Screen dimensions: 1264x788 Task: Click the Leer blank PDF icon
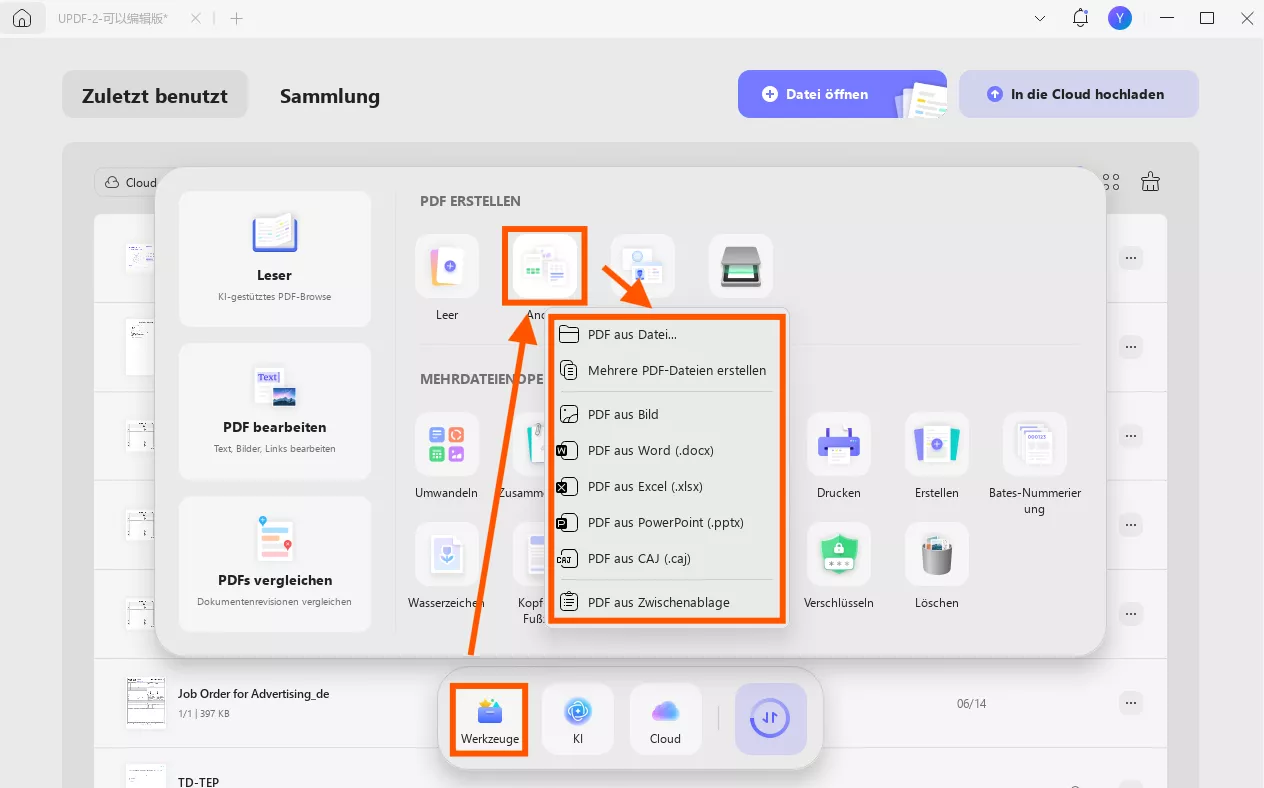click(x=447, y=266)
